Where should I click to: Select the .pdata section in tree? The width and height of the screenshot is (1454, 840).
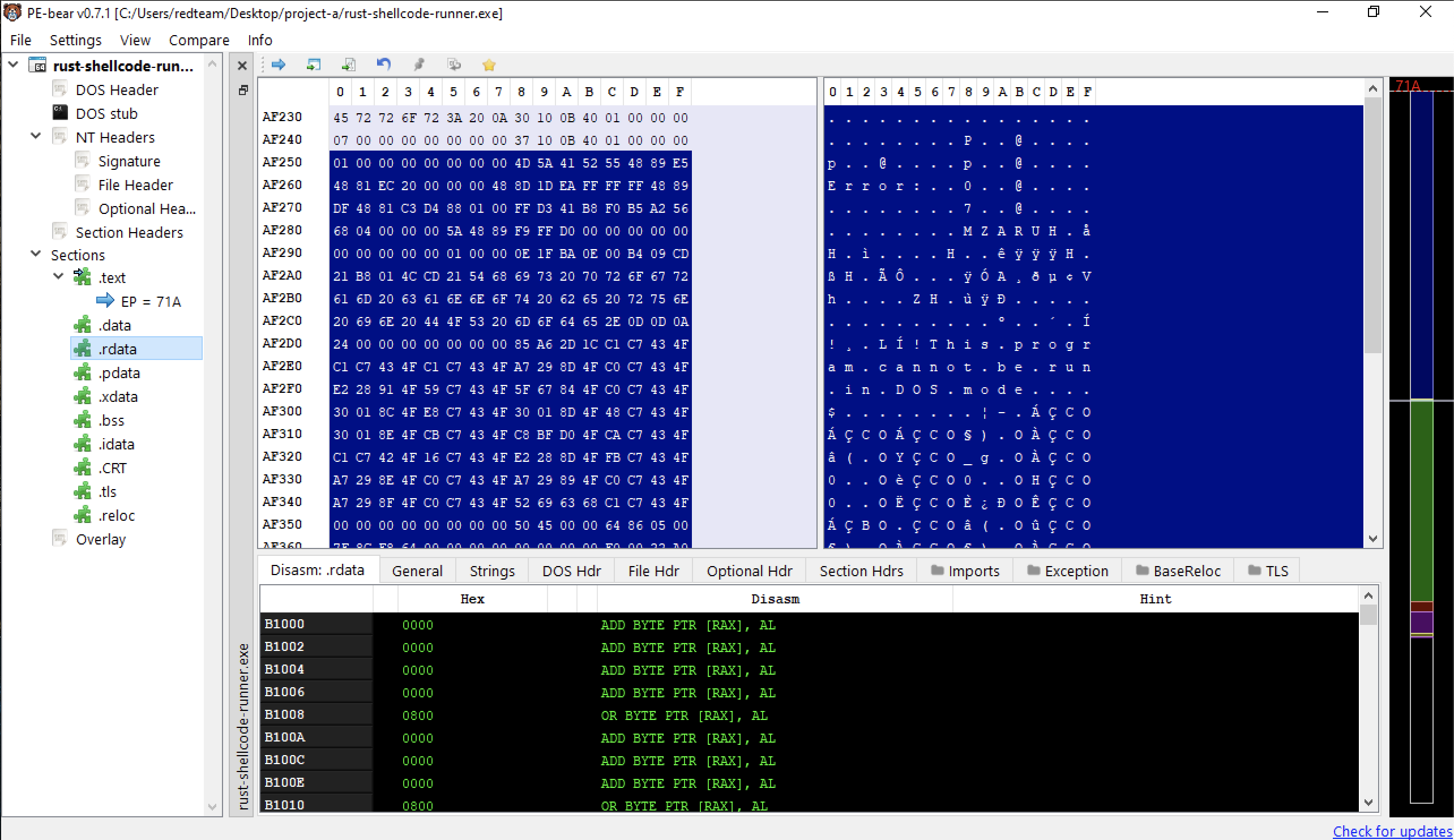click(119, 372)
